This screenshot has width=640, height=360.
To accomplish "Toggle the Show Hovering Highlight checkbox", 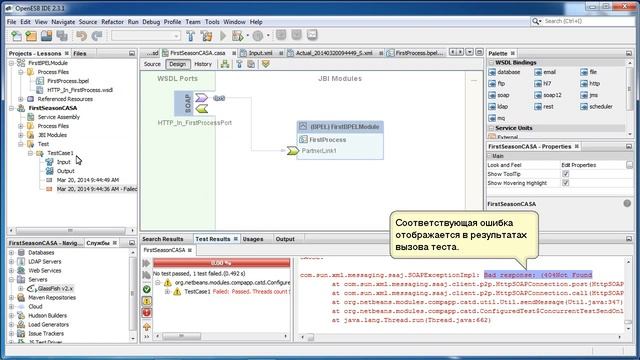I will [565, 183].
